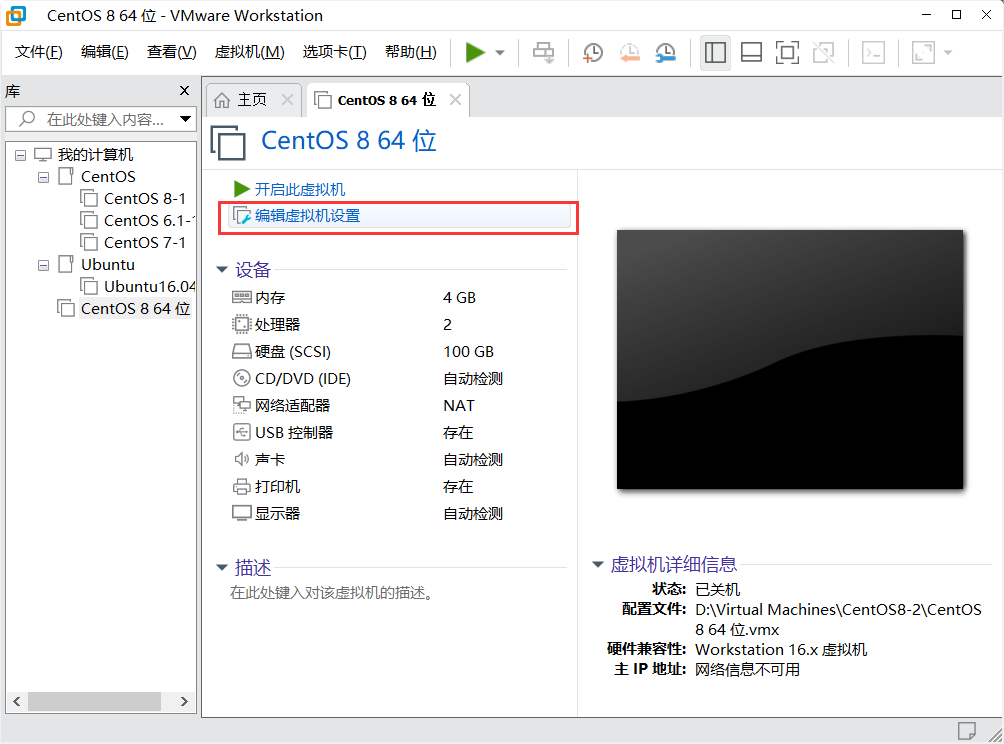Click the virtual machine preview thumbnail

pos(790,359)
